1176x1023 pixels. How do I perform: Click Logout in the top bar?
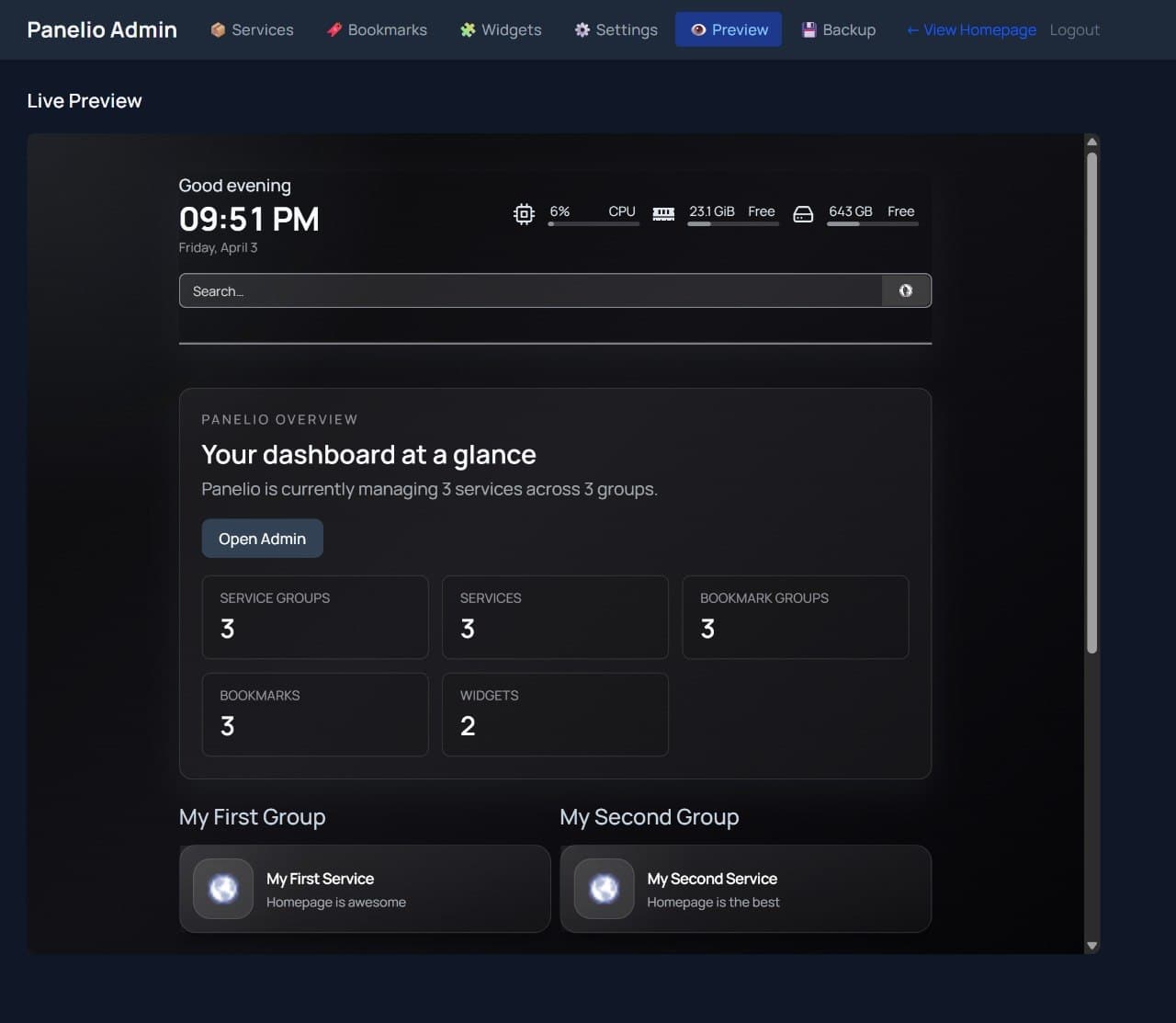(1074, 29)
